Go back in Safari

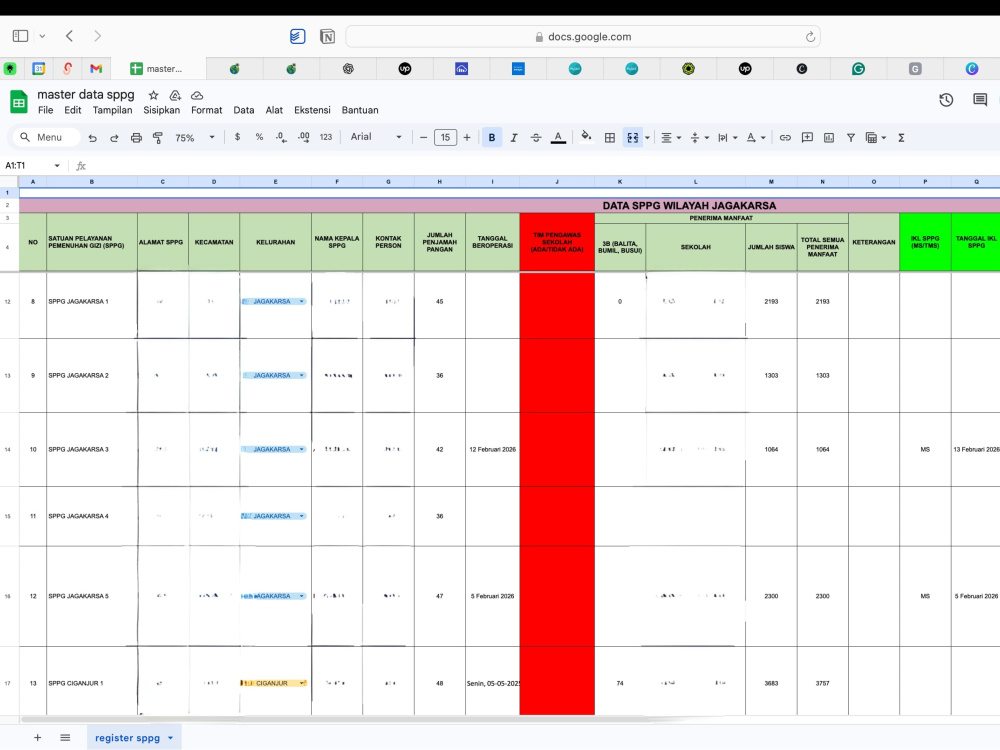[x=70, y=36]
